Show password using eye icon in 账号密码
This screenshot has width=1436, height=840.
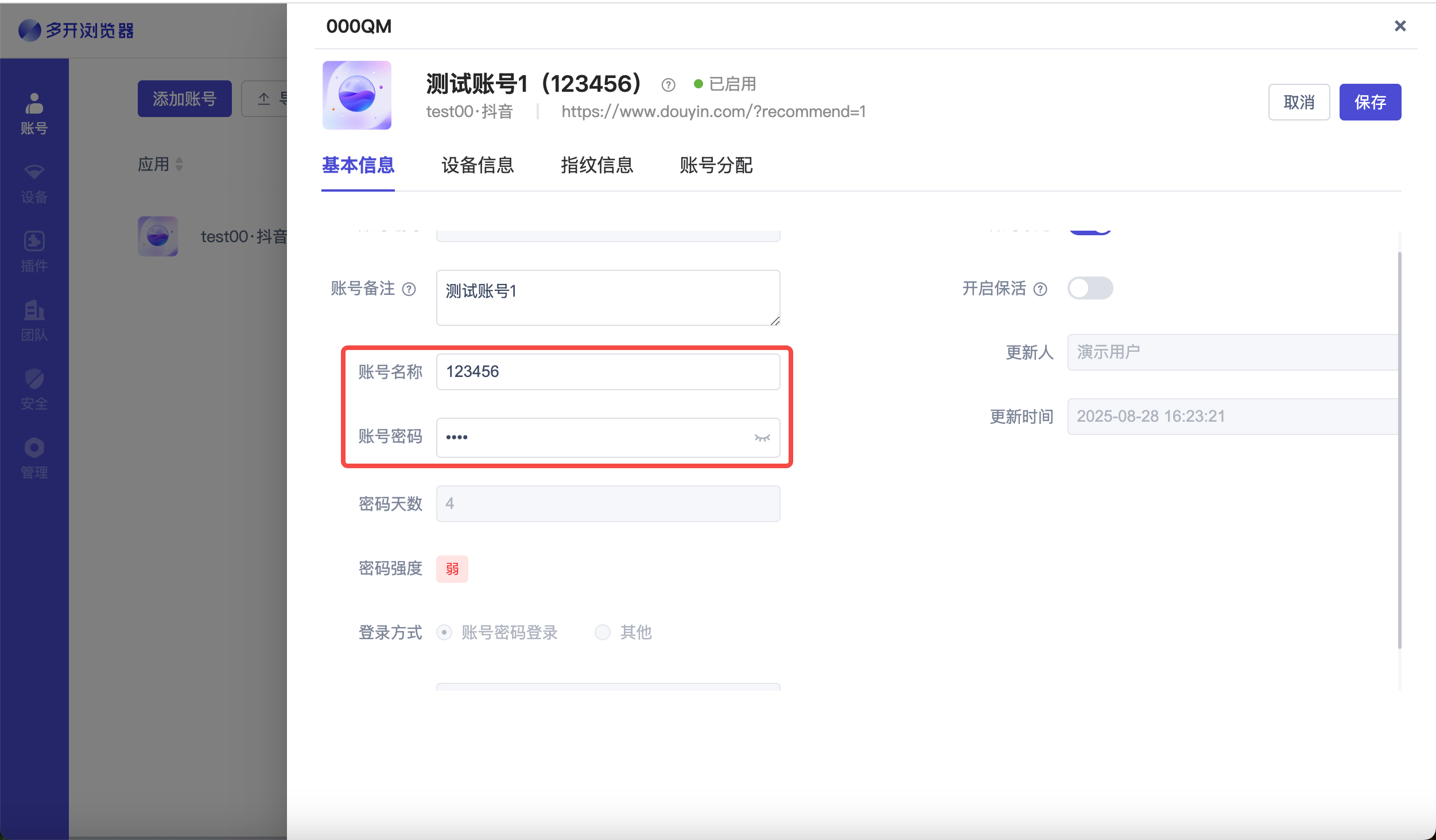coord(762,438)
